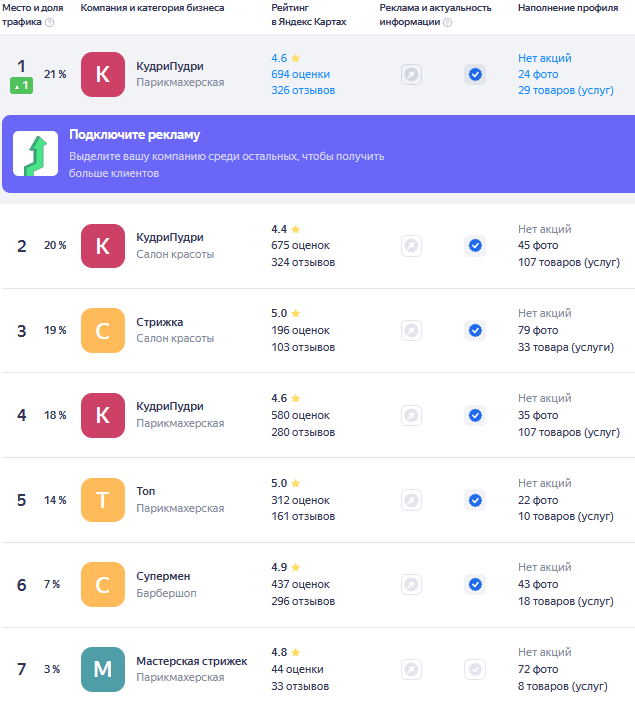This screenshot has height=705, width=635.
Task: Click the 'Подключите рекламу' banner title
Action: 134,135
